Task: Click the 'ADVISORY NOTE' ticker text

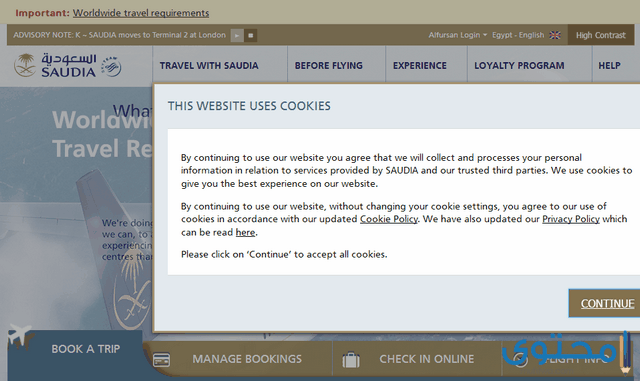Action: [x=119, y=35]
